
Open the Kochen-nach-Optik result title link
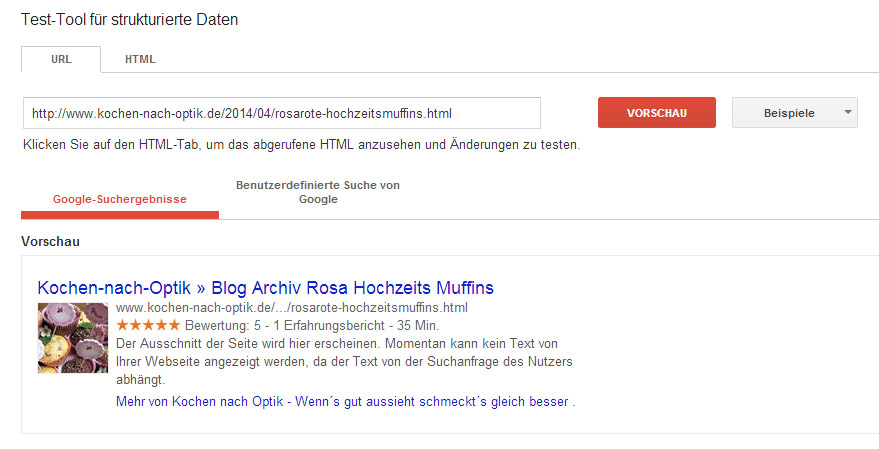265,288
